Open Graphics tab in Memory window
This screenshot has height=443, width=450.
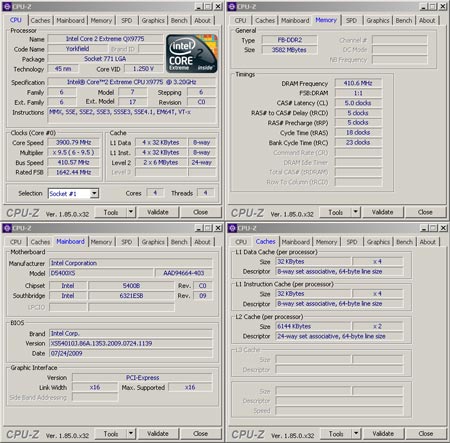pyautogui.click(x=378, y=21)
